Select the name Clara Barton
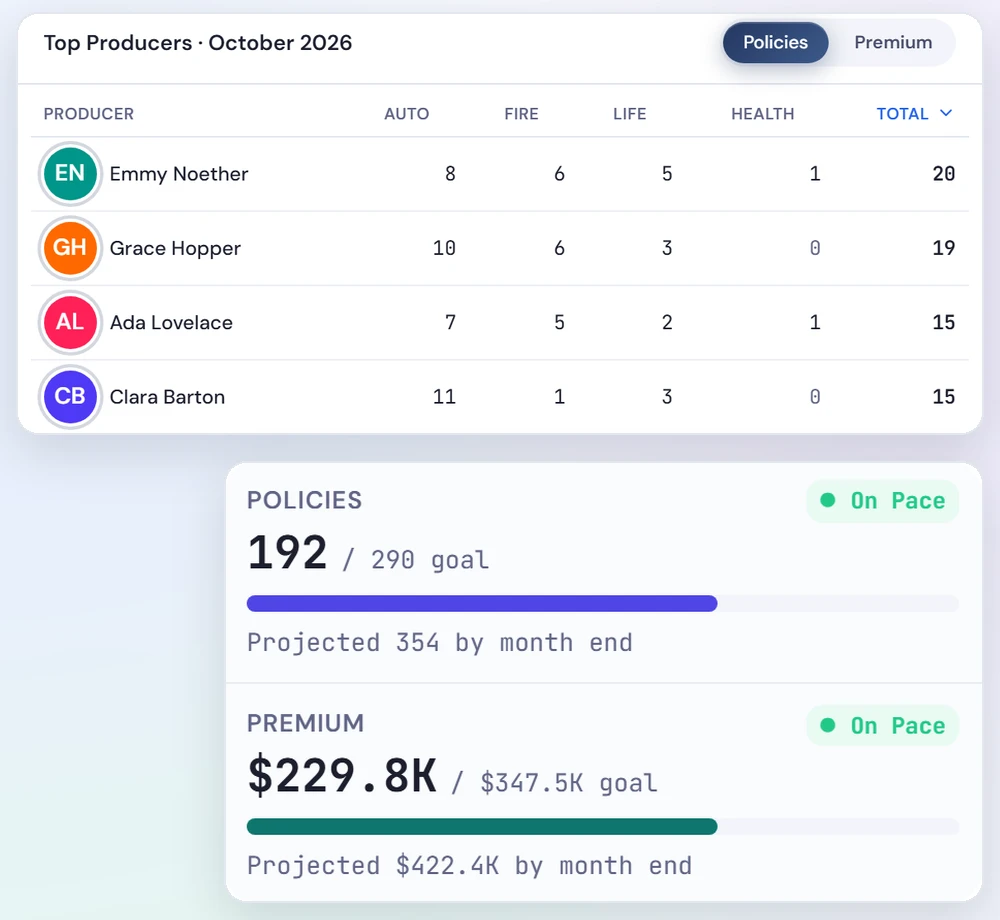Viewport: 1000px width, 920px height. 167,397
